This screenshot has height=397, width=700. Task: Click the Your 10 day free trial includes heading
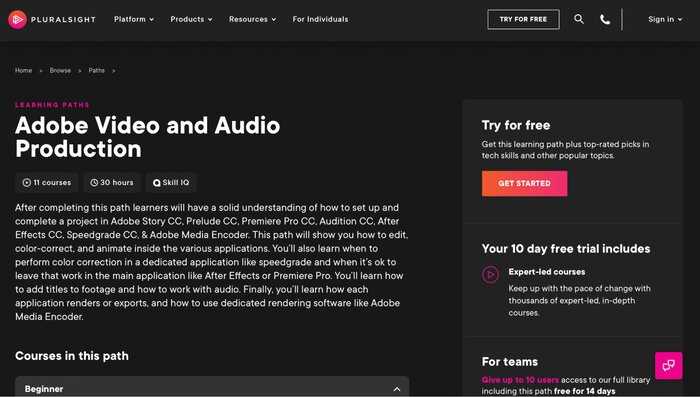point(566,249)
